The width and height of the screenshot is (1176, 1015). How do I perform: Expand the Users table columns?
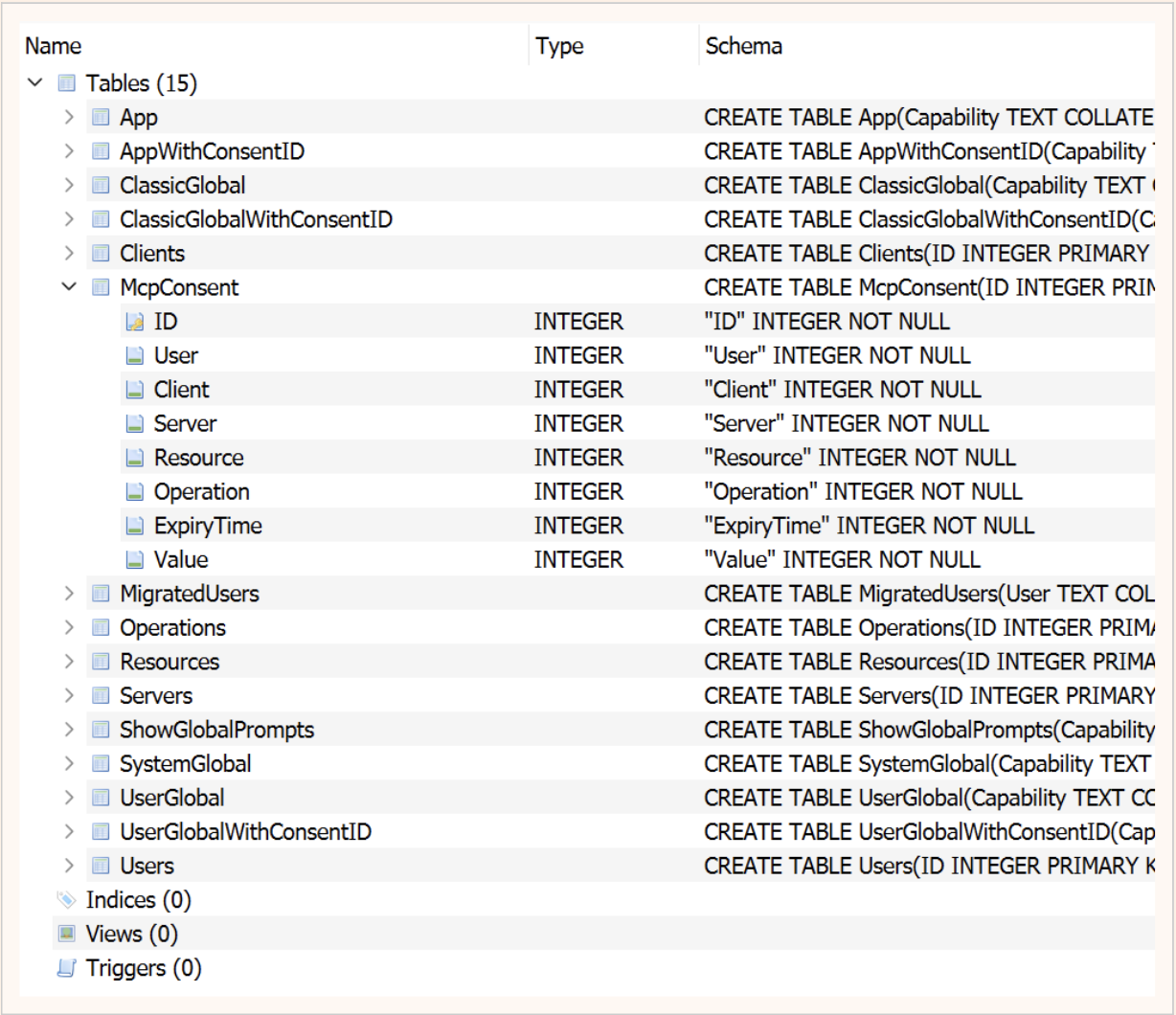pyautogui.click(x=69, y=866)
